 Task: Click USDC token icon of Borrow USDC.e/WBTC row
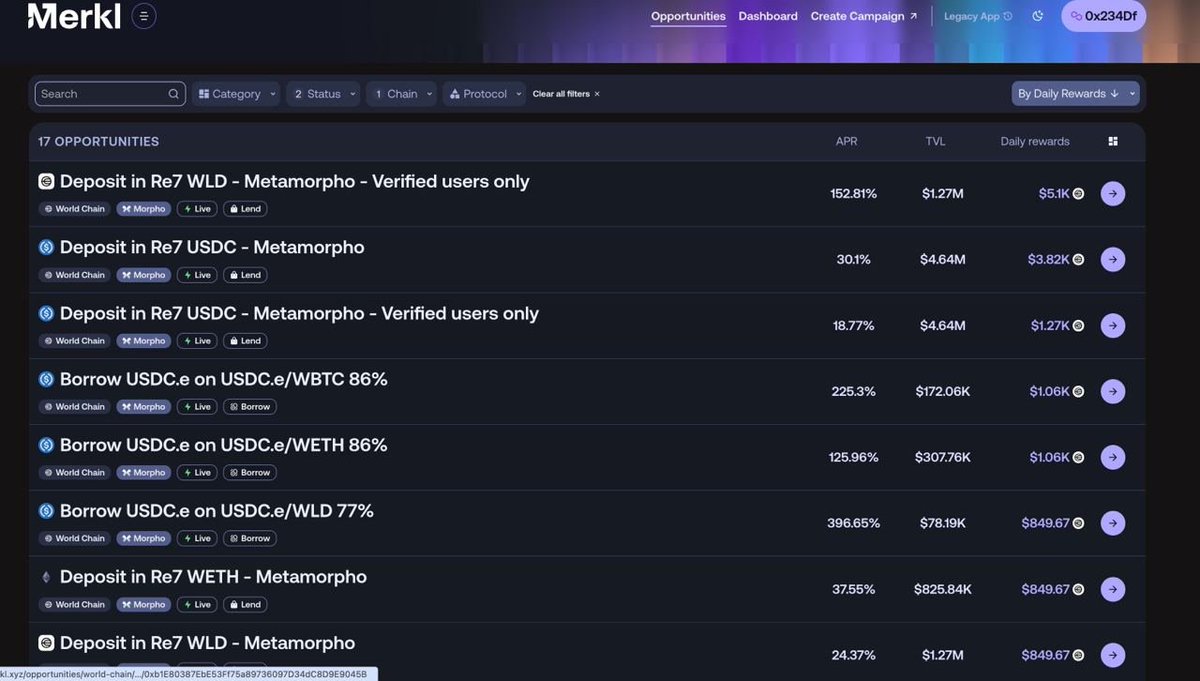(46, 379)
